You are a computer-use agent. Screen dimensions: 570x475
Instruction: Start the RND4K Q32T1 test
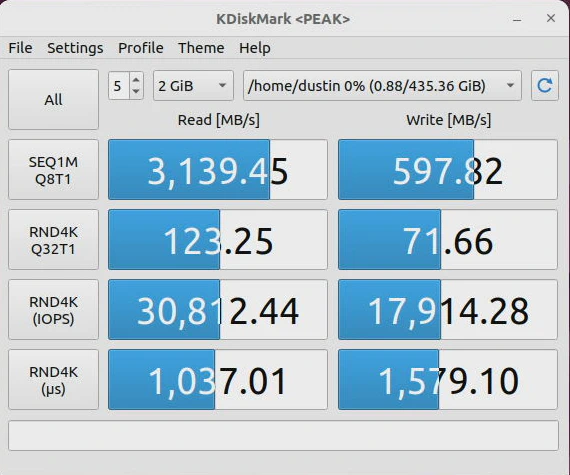(53, 240)
